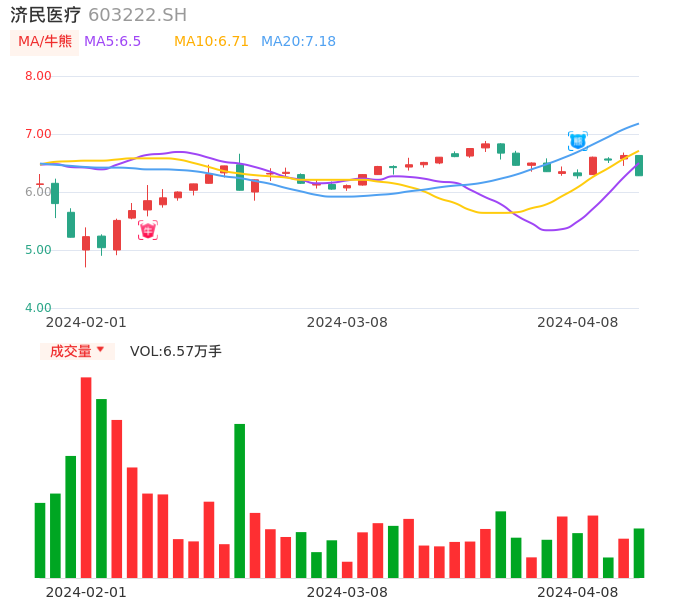Screen dimensions: 686x606
Task: Click the 603222.SH ticker code
Action: 137,15
